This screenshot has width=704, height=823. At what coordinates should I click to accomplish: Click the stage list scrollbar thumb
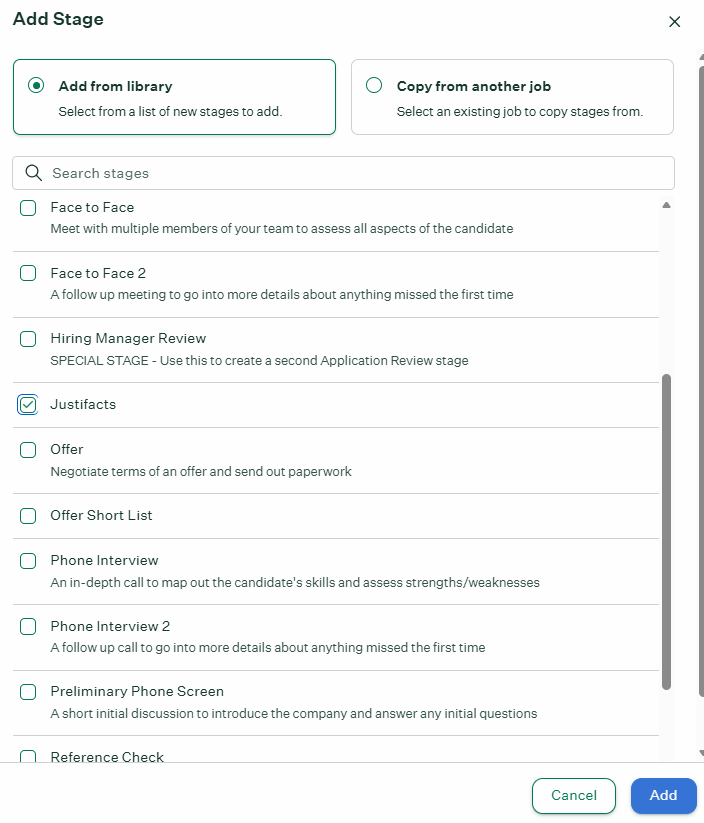tap(666, 532)
